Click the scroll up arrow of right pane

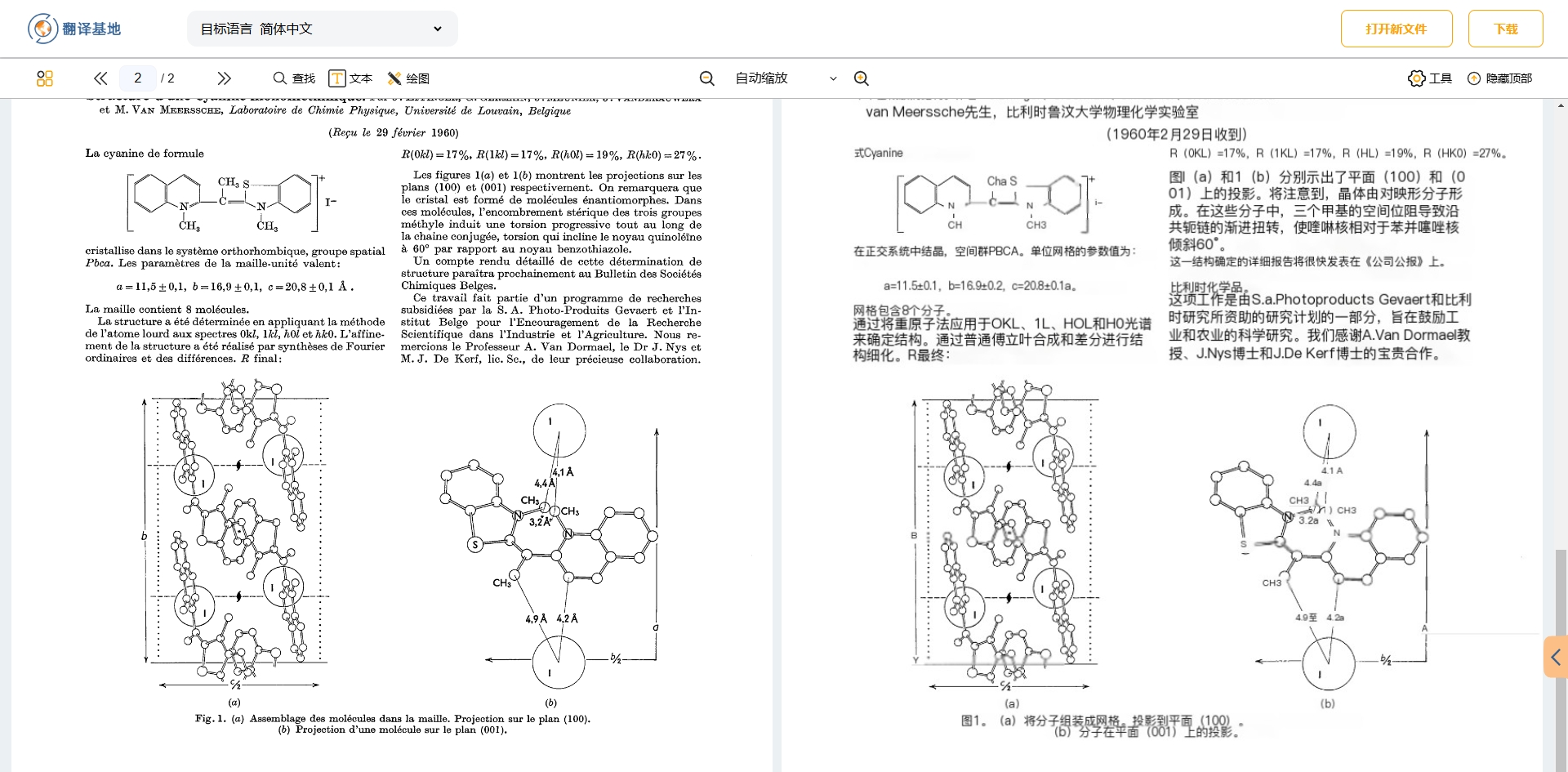pos(1561,105)
